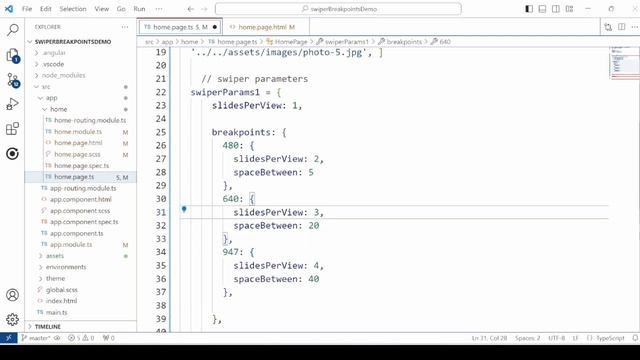
Task: Open the Search view in activity bar
Action: click(13, 30)
